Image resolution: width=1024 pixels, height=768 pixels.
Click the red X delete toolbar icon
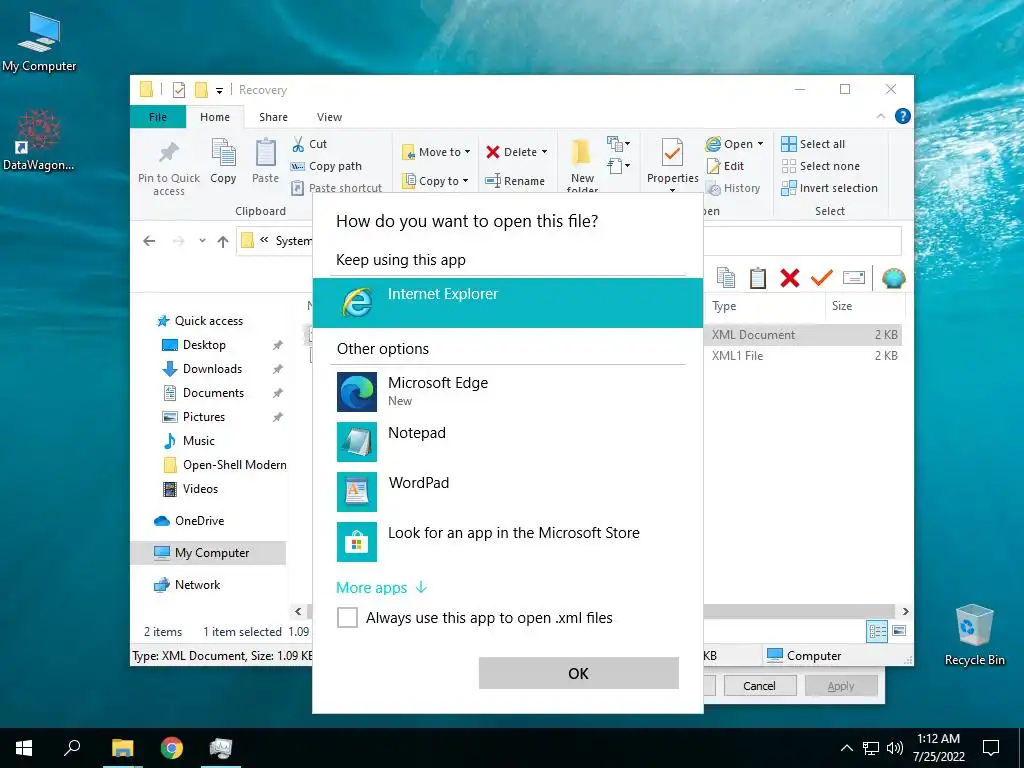click(x=790, y=278)
